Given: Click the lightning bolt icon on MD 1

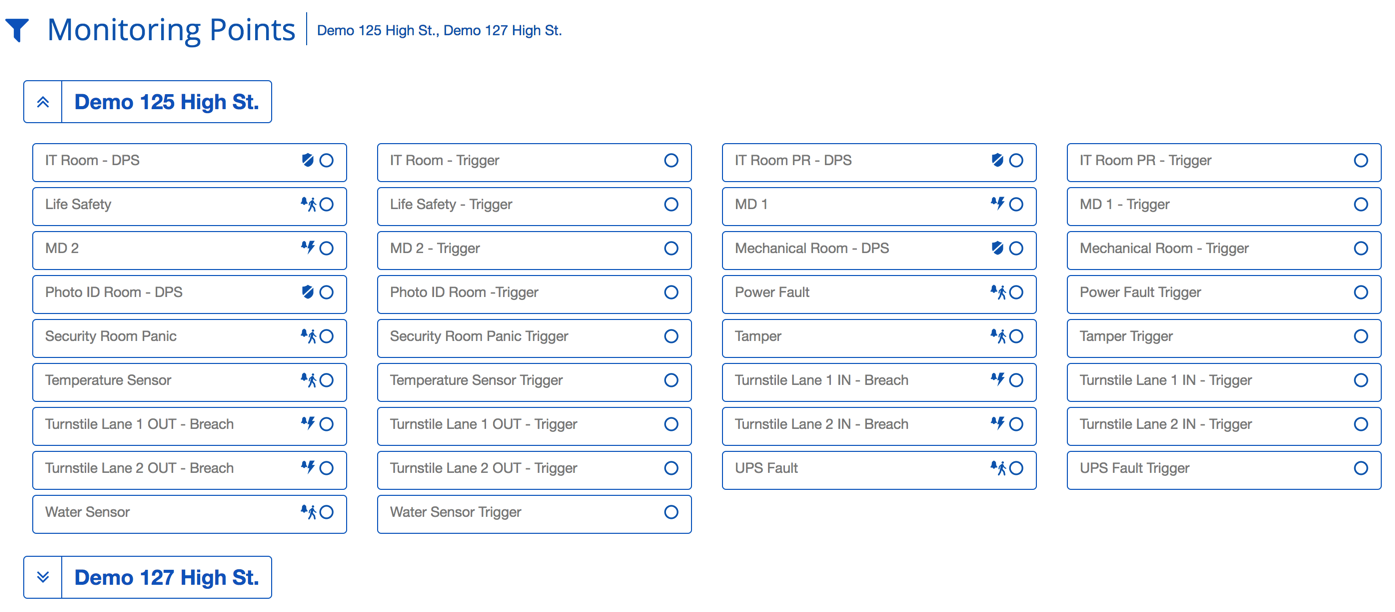Looking at the screenshot, I should (1000, 205).
